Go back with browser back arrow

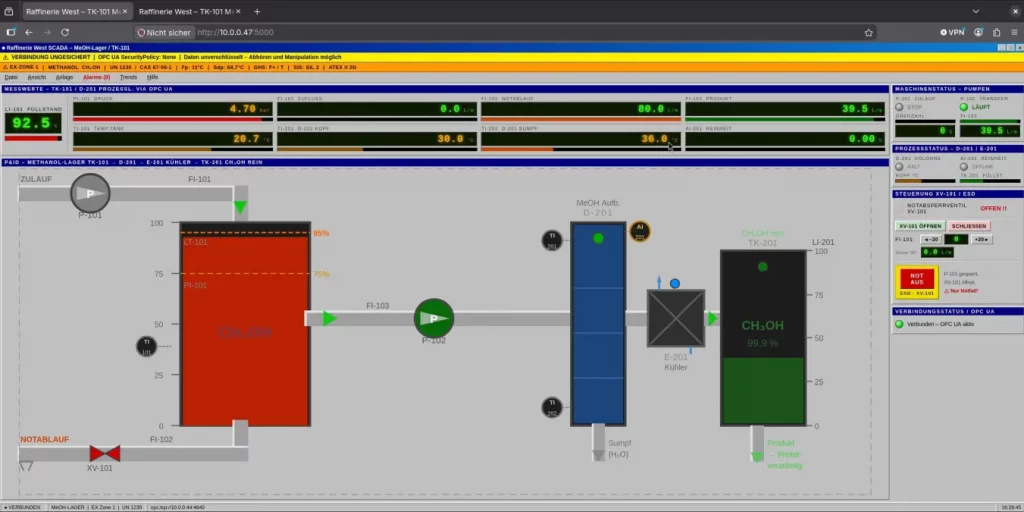pyautogui.click(x=29, y=32)
